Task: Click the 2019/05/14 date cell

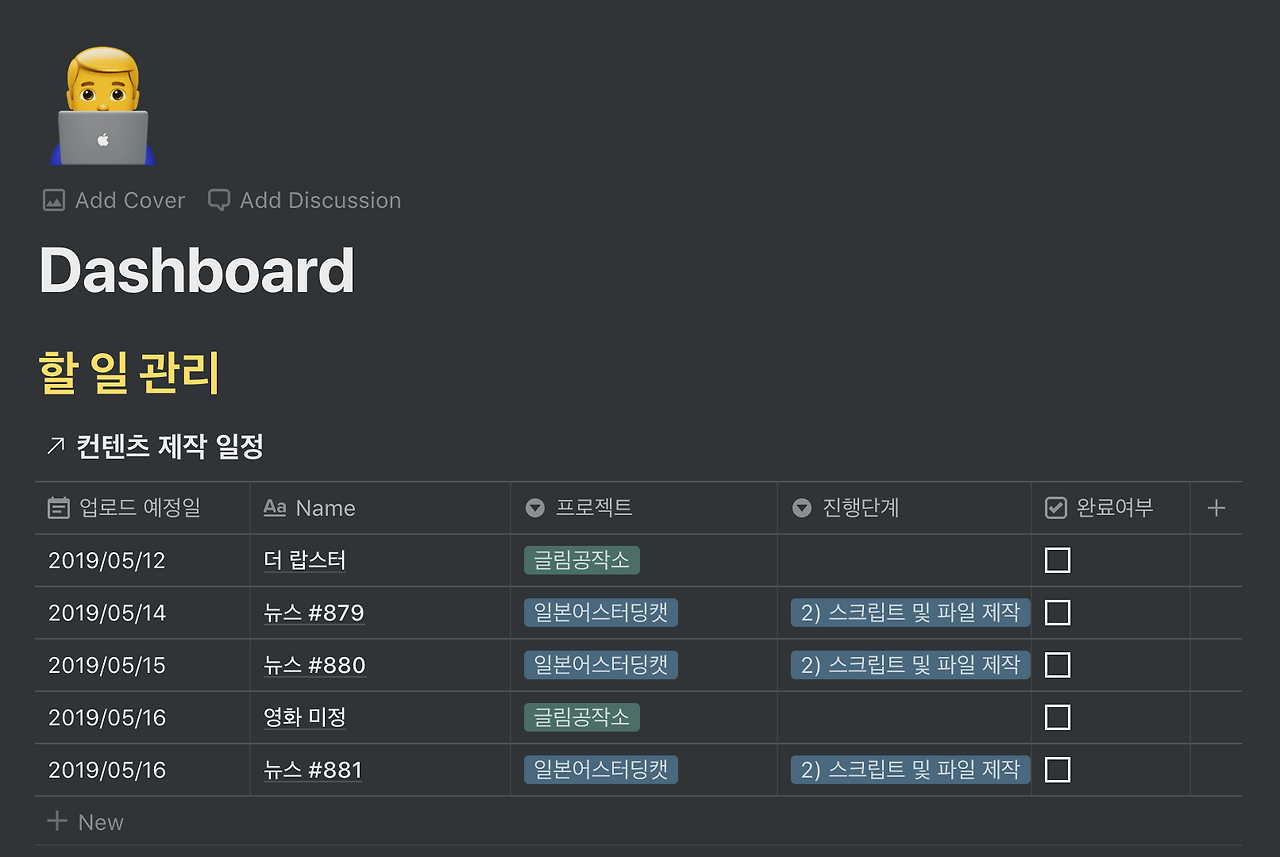Action: [107, 613]
